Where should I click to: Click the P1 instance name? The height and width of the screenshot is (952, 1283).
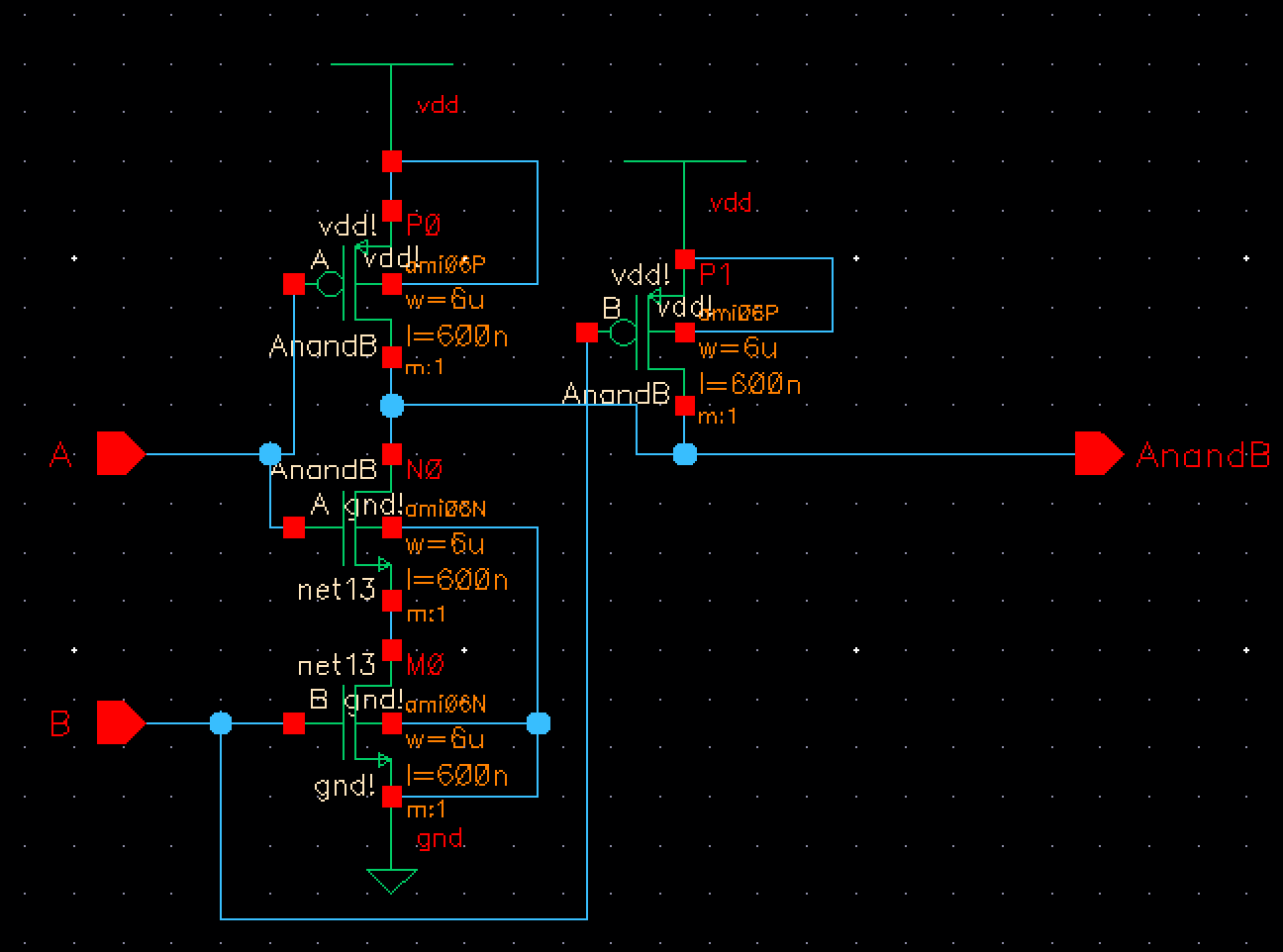715,274
